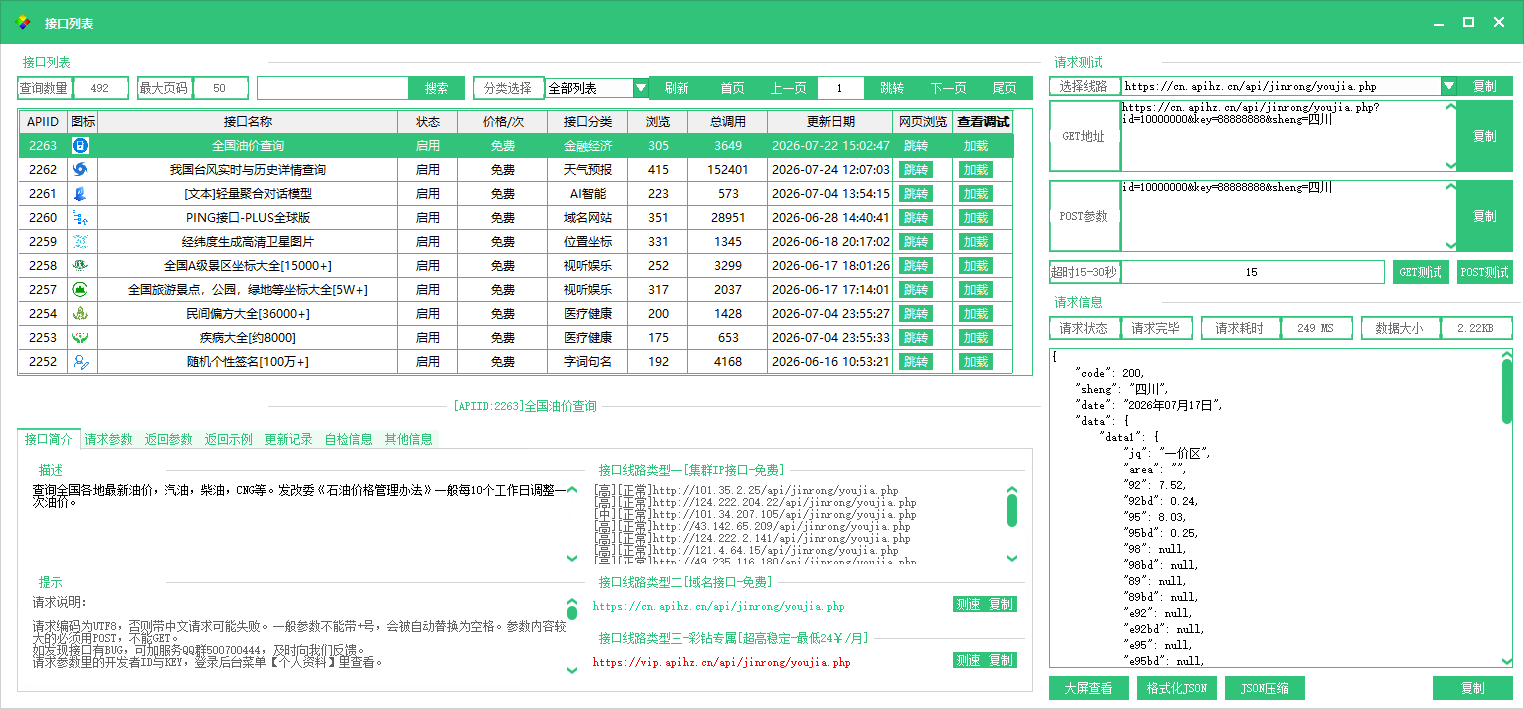
Task: Click the PING接口 row icon
Action: click(82, 218)
